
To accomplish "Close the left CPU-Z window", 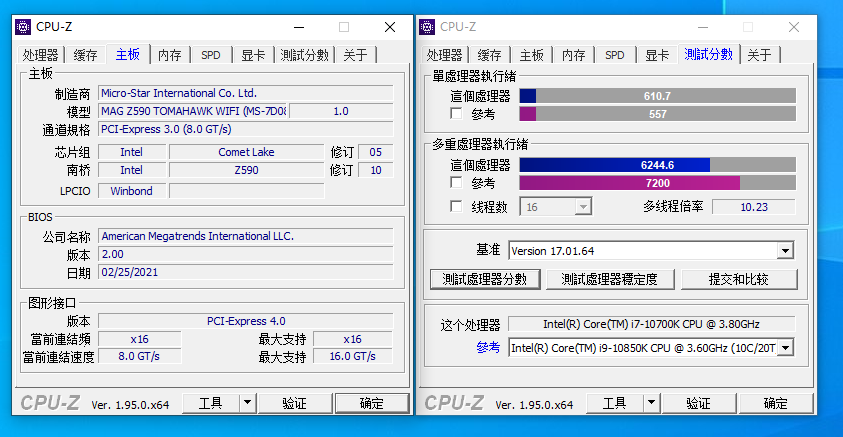I will [x=390, y=27].
